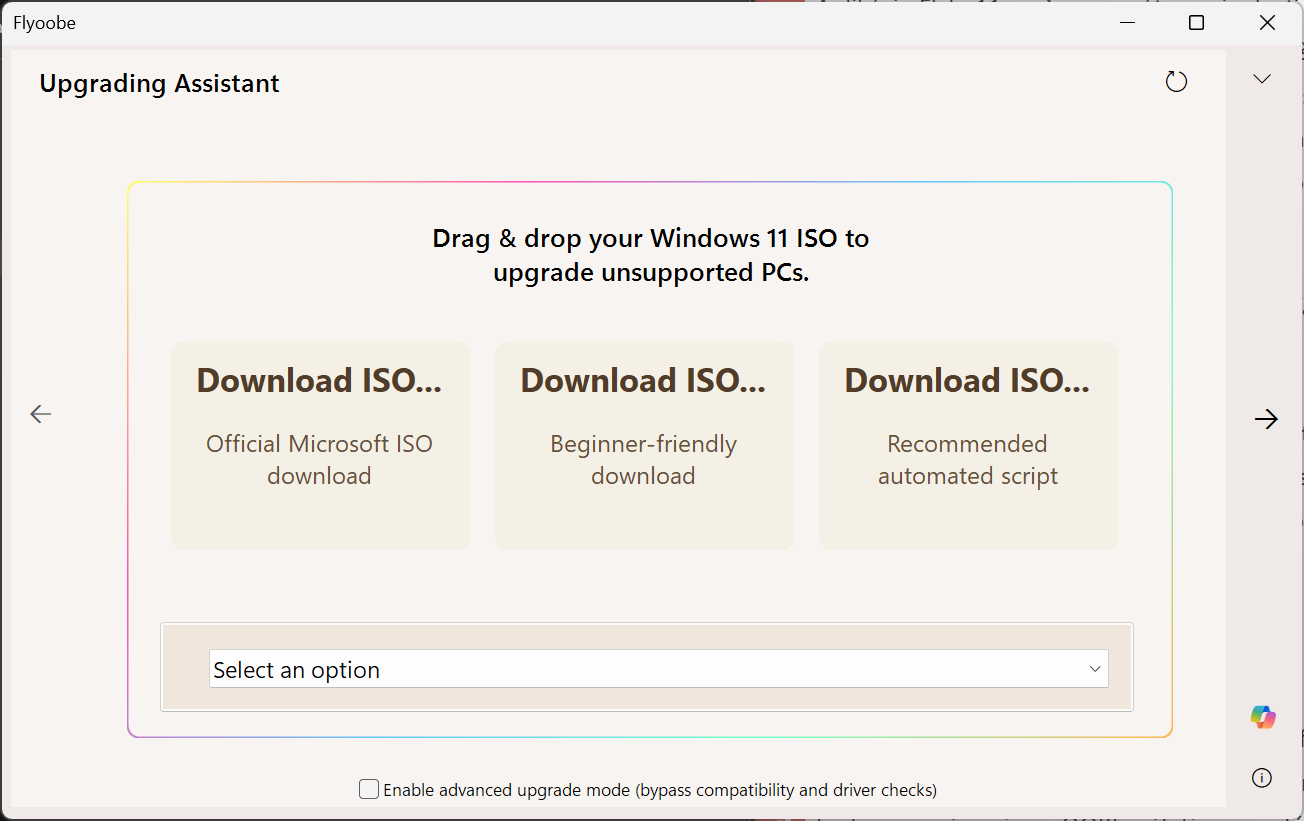
Task: Click the Flyoobe title bar text
Action: point(44,23)
